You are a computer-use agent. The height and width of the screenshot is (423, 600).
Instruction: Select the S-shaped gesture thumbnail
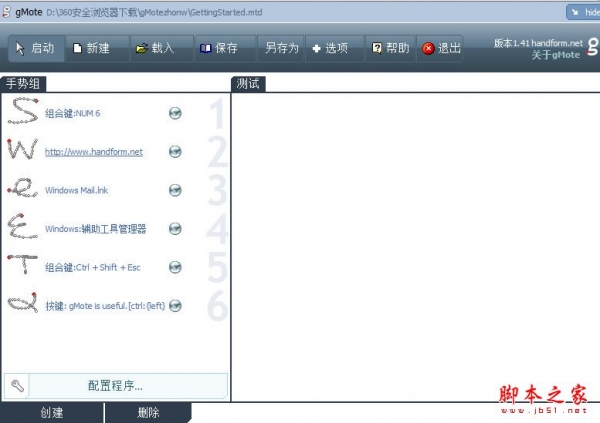(23, 111)
